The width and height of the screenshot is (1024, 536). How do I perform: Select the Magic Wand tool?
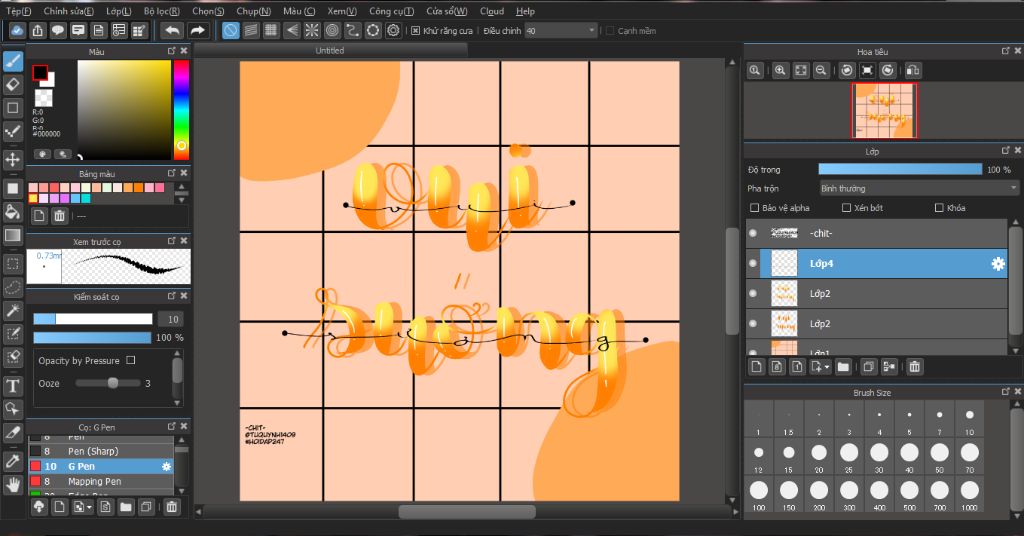coord(12,311)
